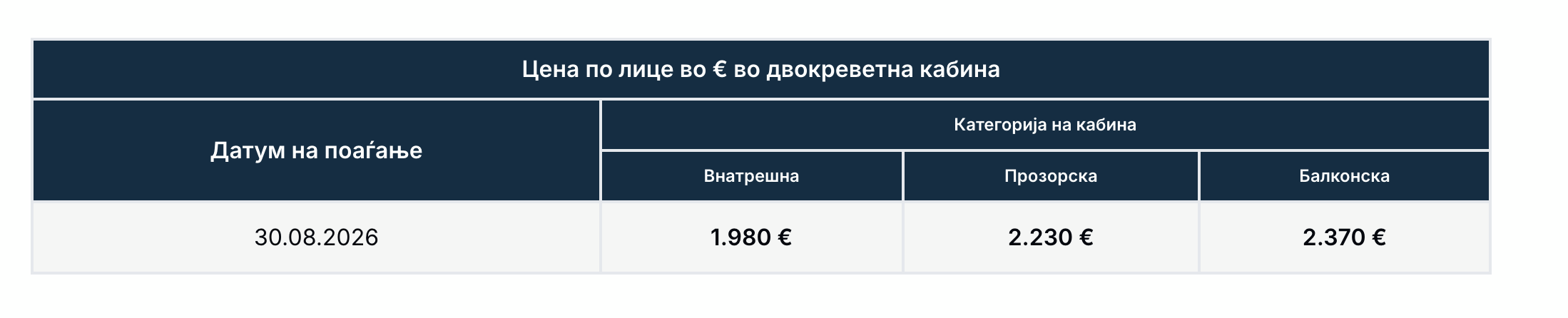Click the euro sign after 2.370
This screenshot has height=318, width=1568.
1378,237
